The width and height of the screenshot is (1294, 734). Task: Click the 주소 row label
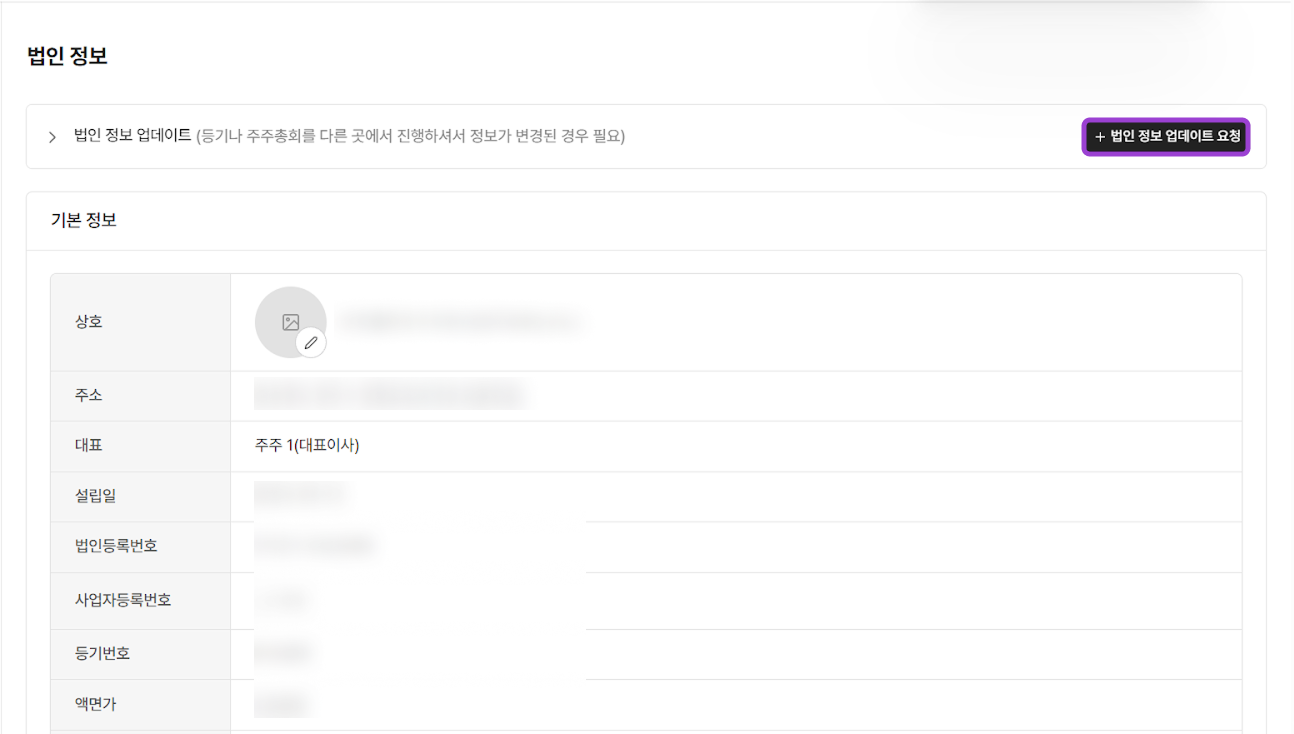pyautogui.click(x=89, y=395)
